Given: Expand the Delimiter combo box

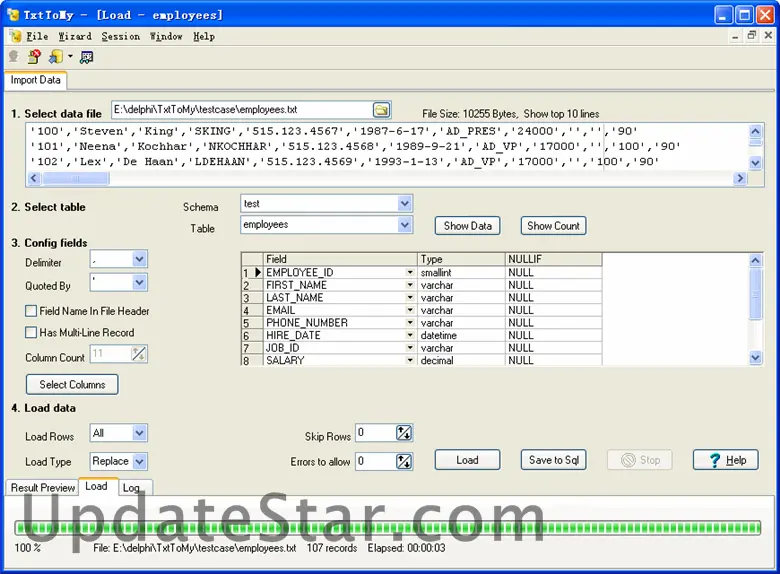Looking at the screenshot, I should (x=139, y=260).
